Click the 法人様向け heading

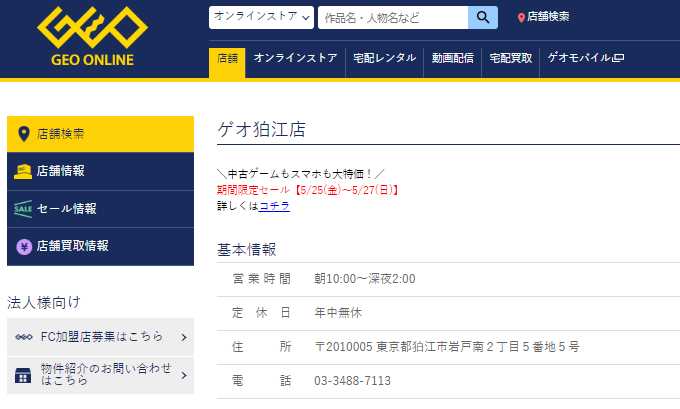(44, 302)
